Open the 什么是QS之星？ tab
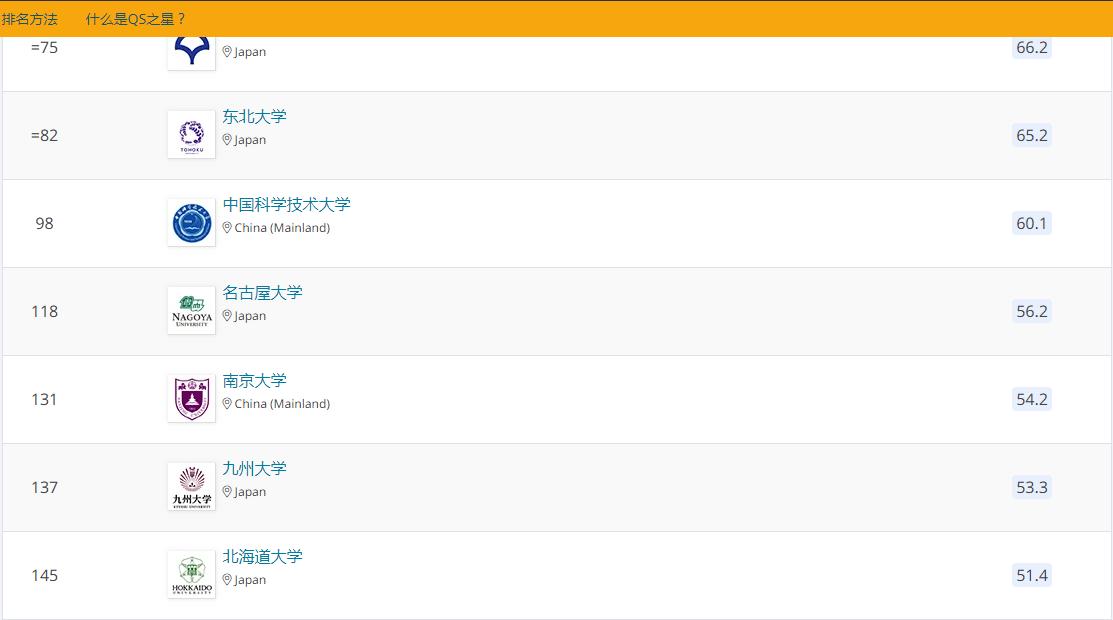This screenshot has width=1113, height=620. click(x=136, y=19)
